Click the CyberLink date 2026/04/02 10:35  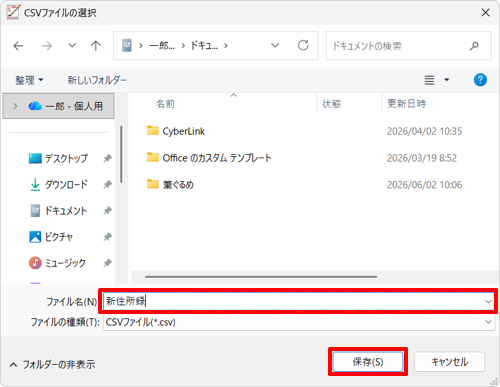point(424,131)
